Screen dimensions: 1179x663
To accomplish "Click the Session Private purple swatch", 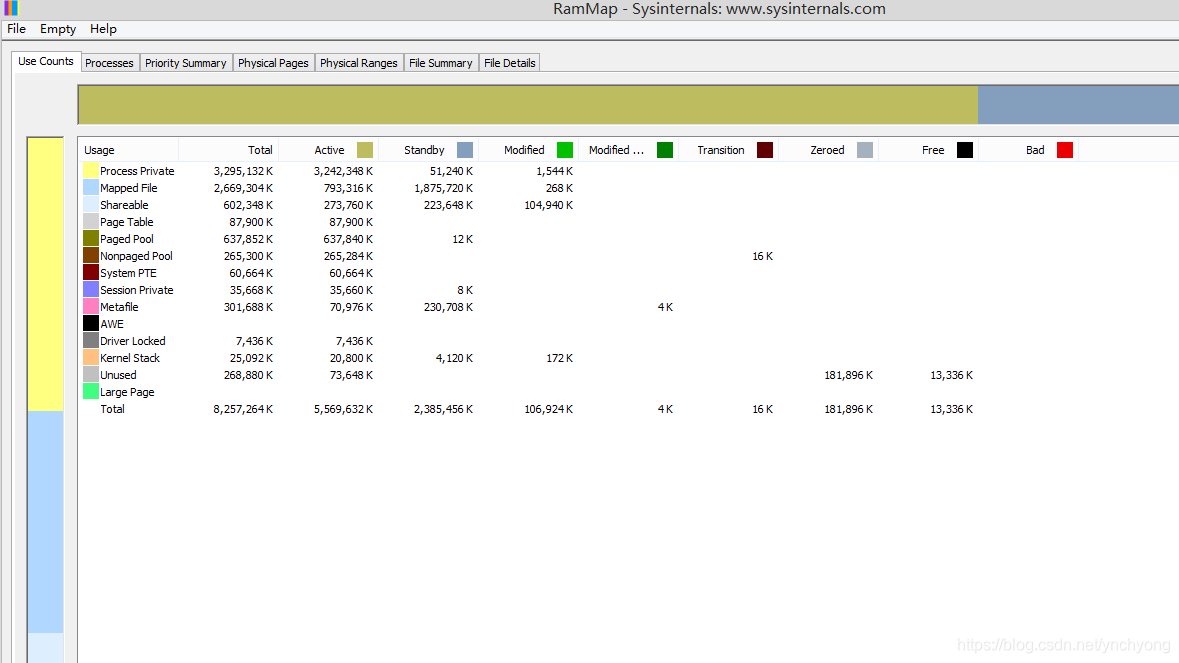I will click(91, 289).
